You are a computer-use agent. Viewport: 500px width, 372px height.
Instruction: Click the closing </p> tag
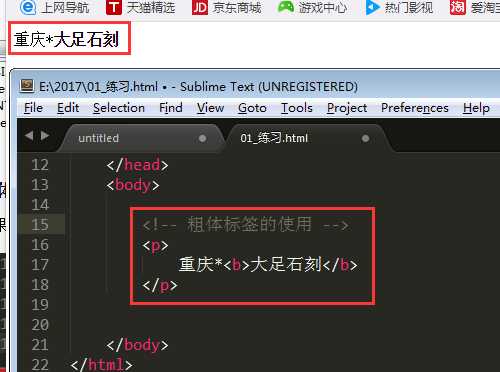[160, 286]
